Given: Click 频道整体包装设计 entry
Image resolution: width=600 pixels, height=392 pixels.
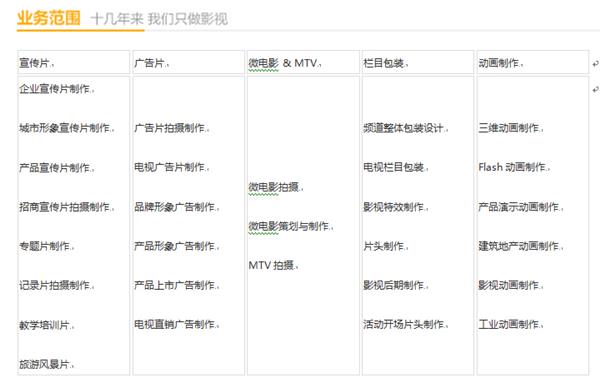Looking at the screenshot, I should [x=404, y=128].
